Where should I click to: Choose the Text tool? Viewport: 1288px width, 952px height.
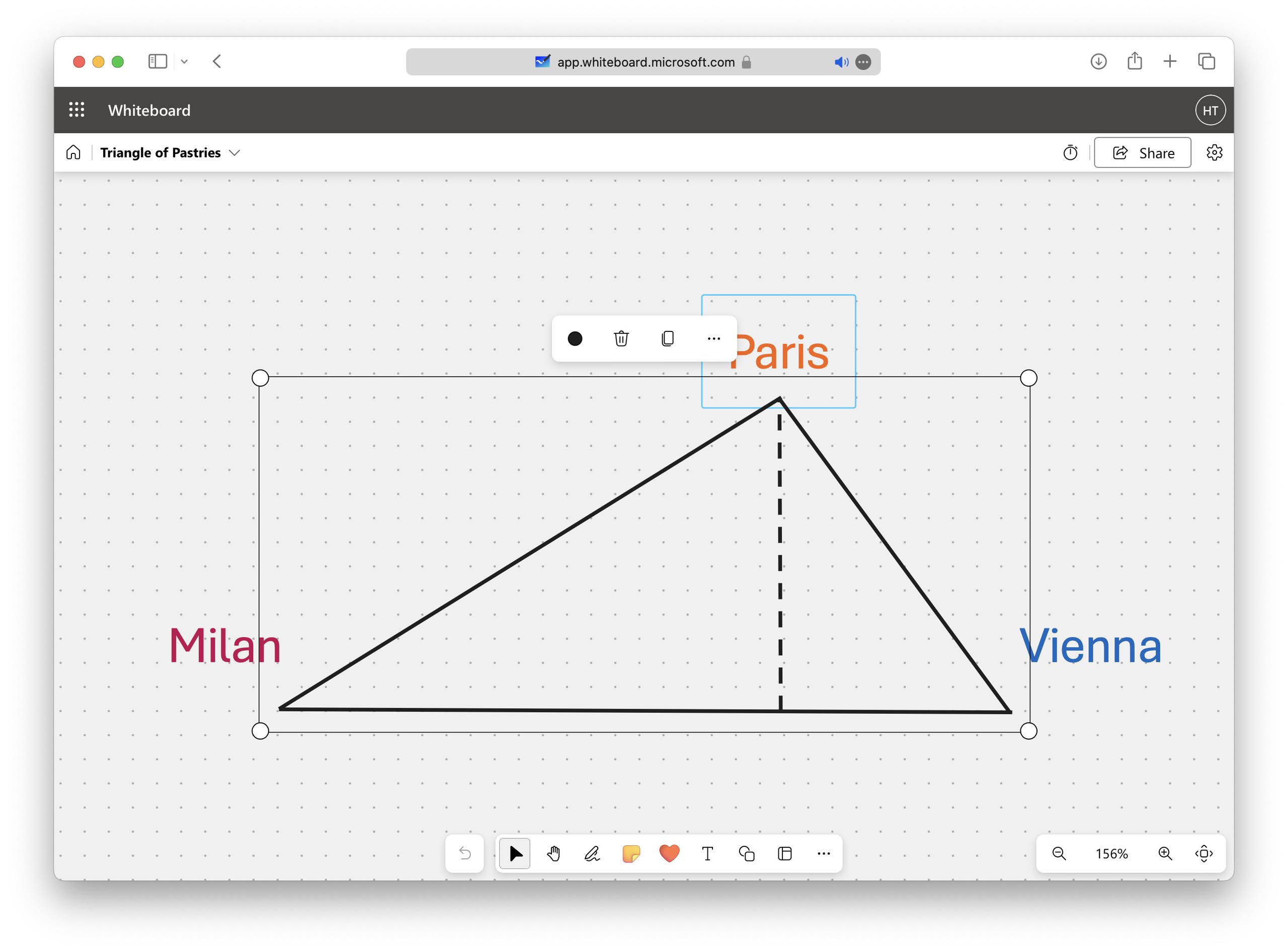(707, 853)
